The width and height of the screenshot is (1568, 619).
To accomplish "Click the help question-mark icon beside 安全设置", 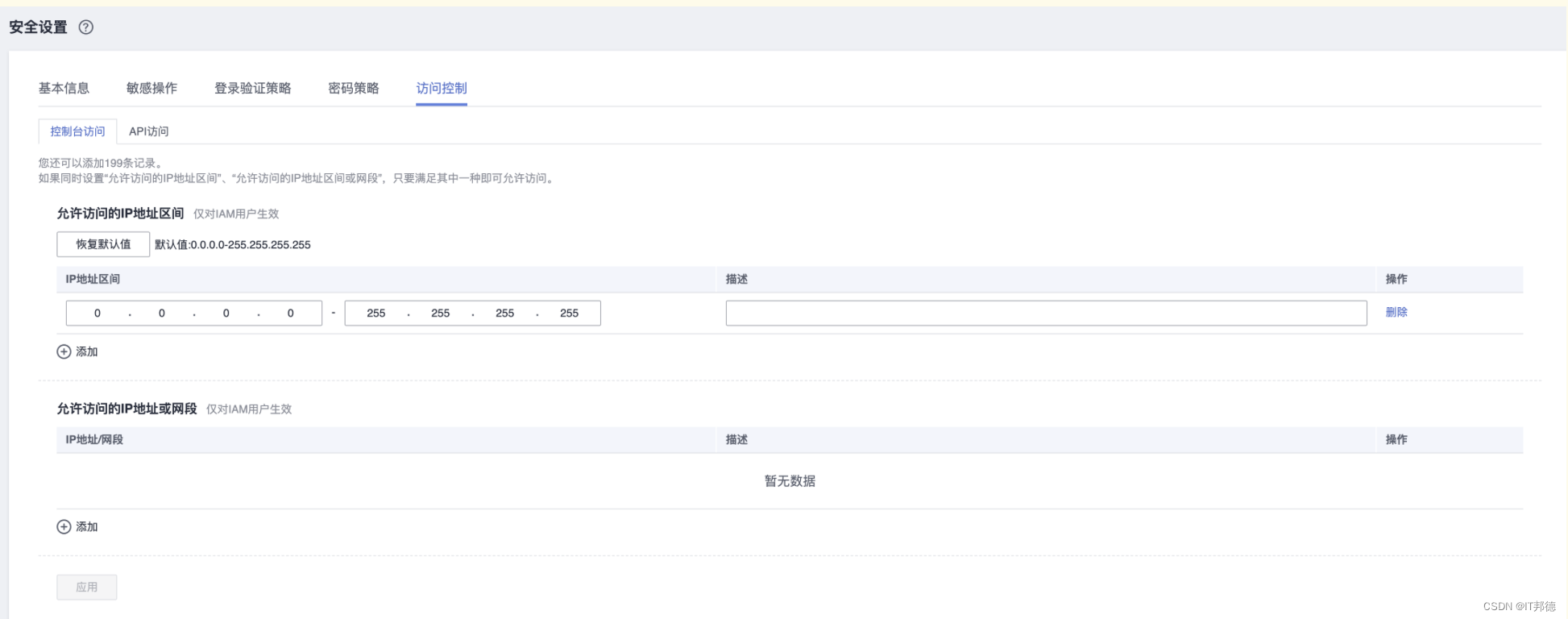I will coord(86,27).
